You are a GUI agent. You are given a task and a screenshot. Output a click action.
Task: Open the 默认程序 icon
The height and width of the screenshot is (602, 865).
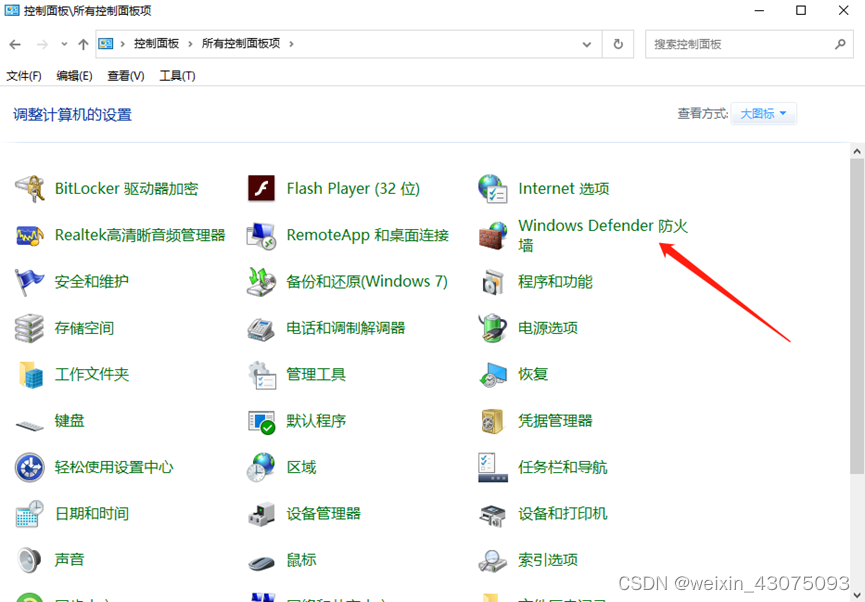click(261, 422)
